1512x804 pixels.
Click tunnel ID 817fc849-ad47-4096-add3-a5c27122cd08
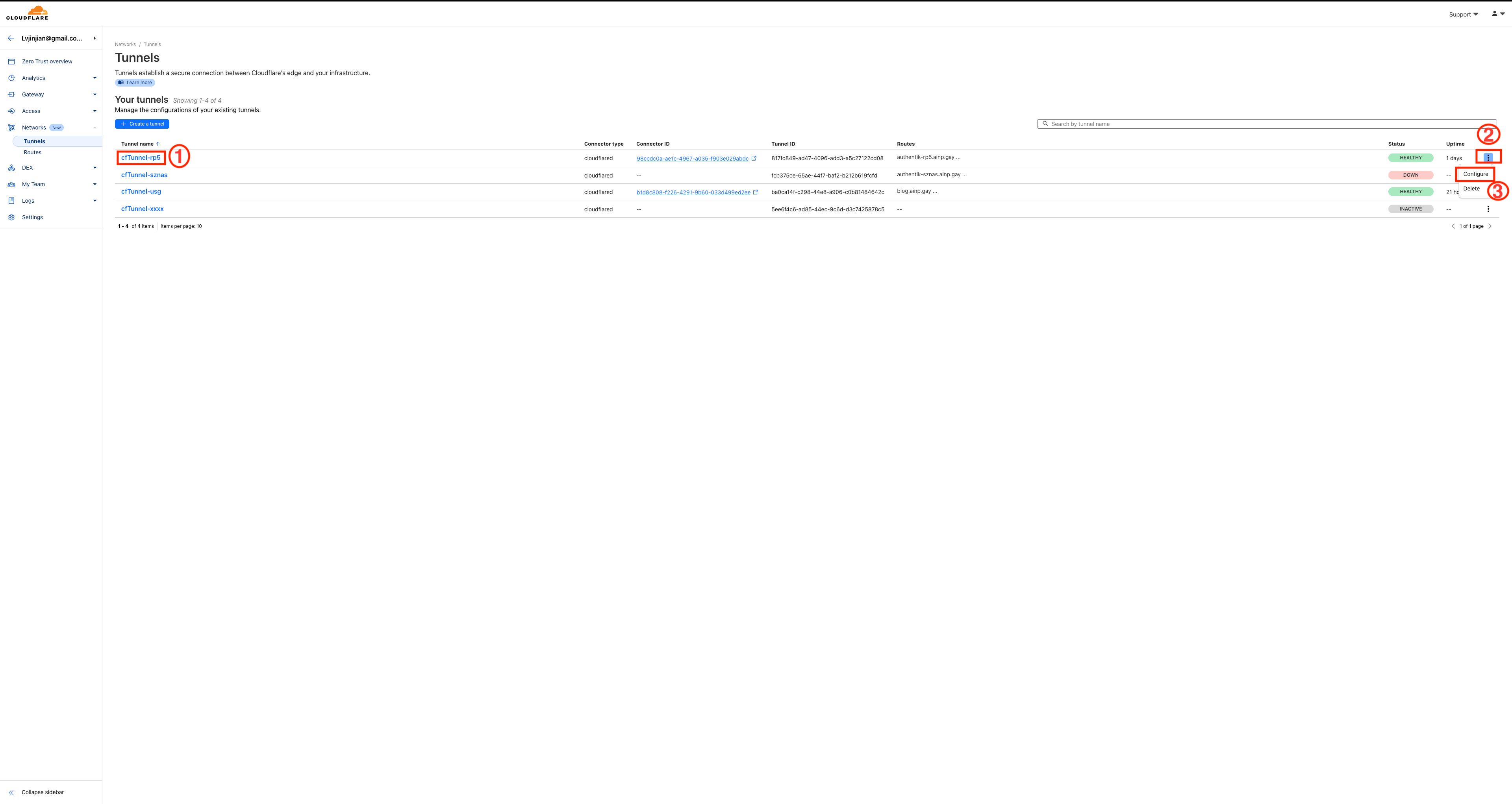point(827,158)
